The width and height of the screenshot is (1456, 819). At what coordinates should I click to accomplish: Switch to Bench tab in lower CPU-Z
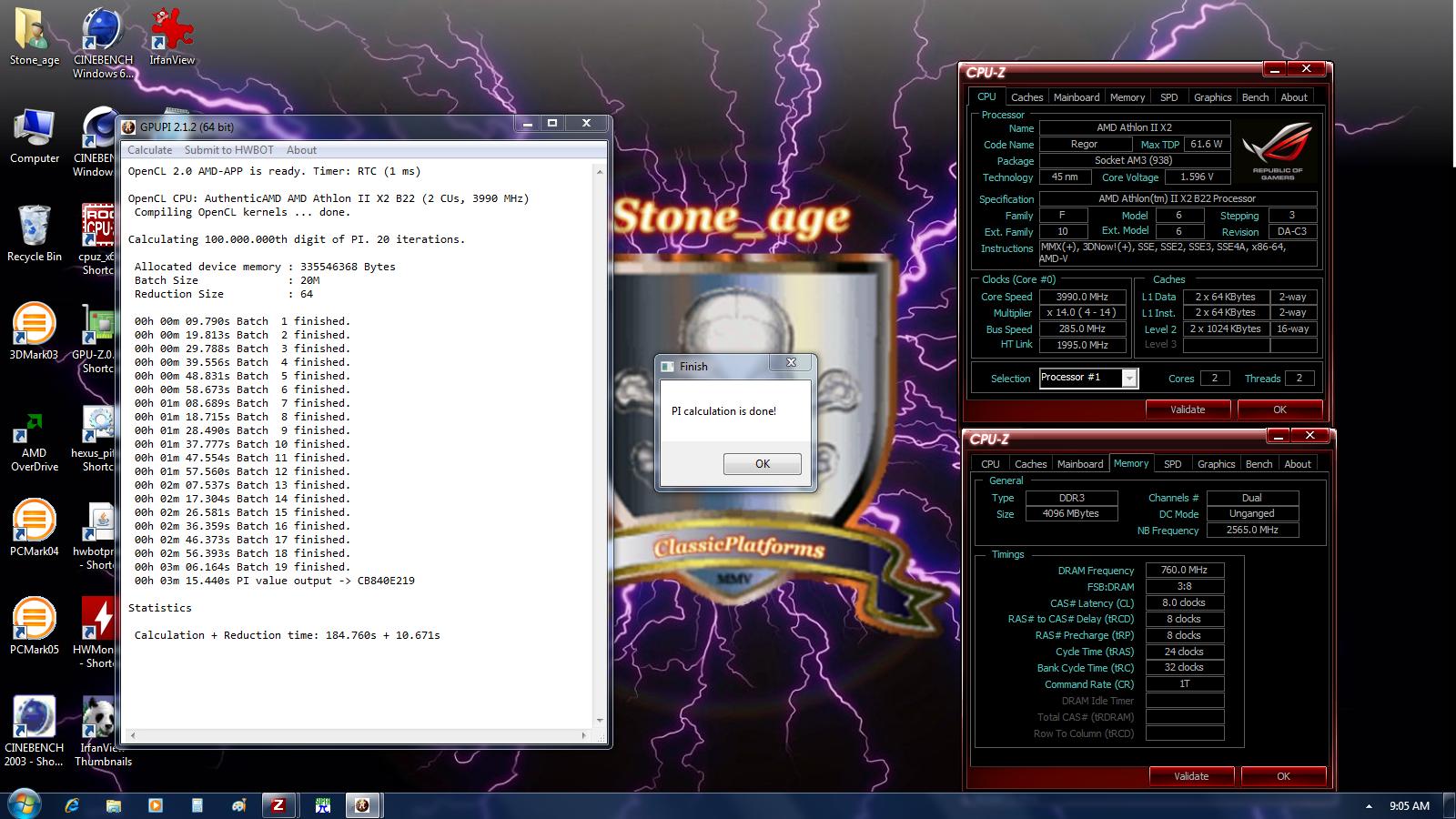coord(1259,464)
